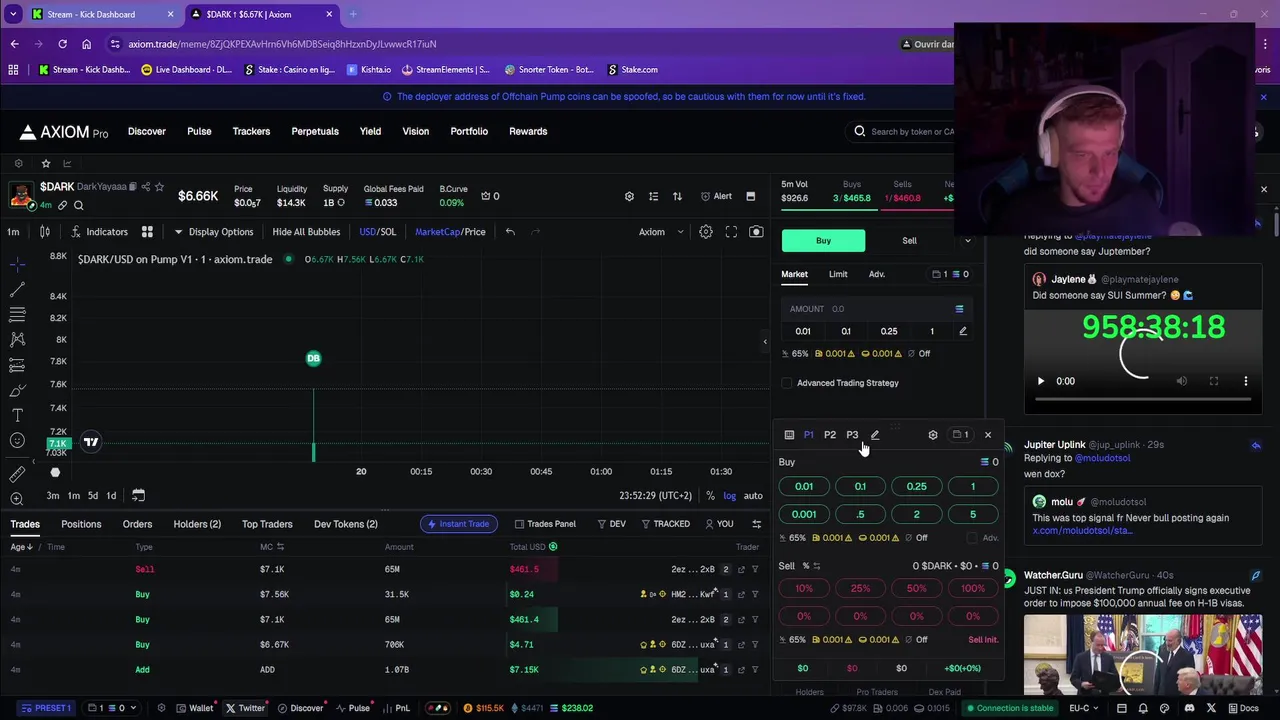Toggle MarketCap/Price chart display
1280x720 pixels.
[x=450, y=232]
